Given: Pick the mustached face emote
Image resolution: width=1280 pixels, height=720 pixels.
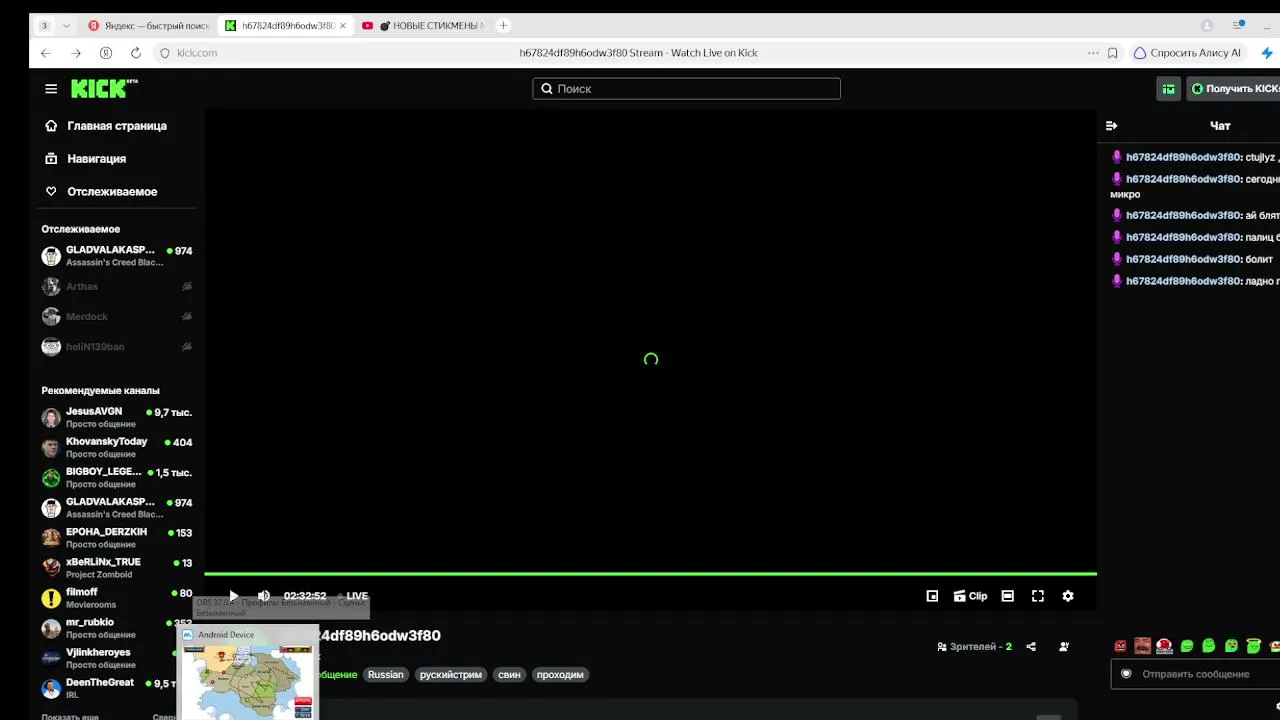Looking at the screenshot, I should (x=1142, y=646).
